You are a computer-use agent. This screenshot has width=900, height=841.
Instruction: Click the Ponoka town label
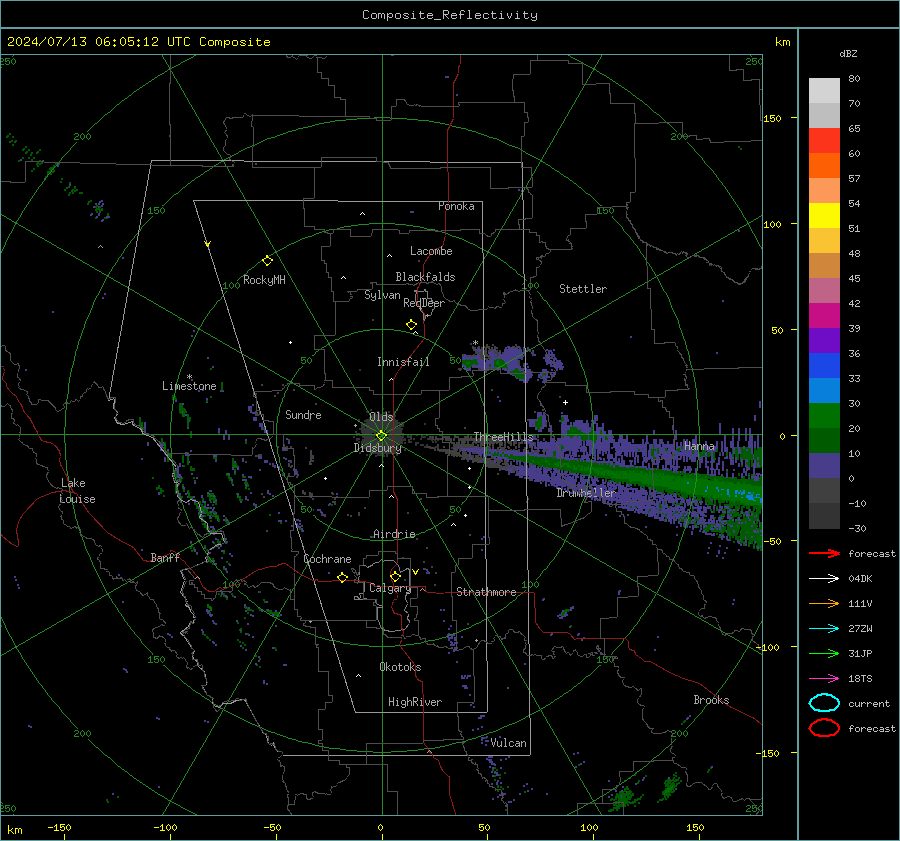point(456,206)
